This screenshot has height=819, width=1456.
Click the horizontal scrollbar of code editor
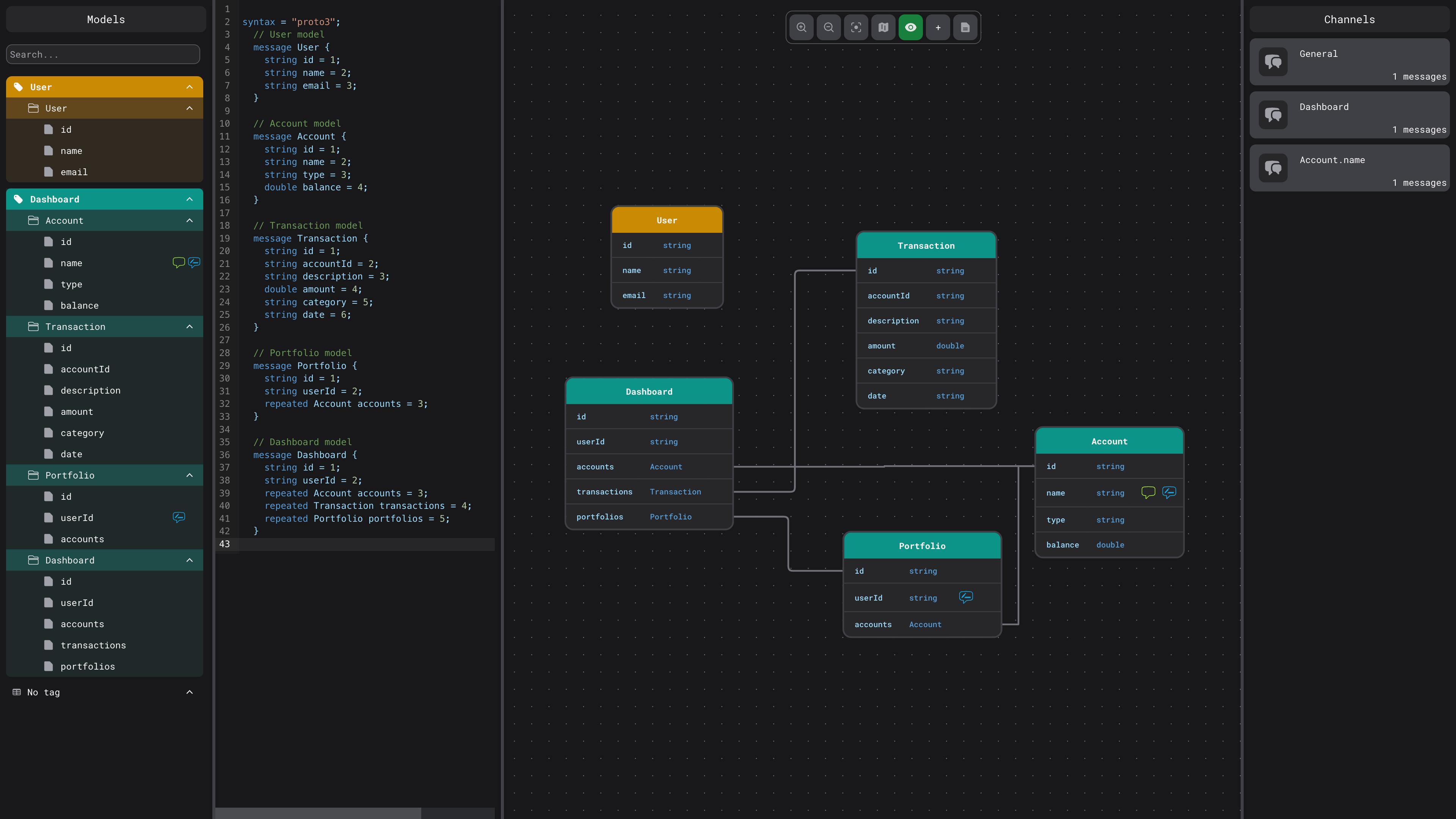[x=318, y=813]
